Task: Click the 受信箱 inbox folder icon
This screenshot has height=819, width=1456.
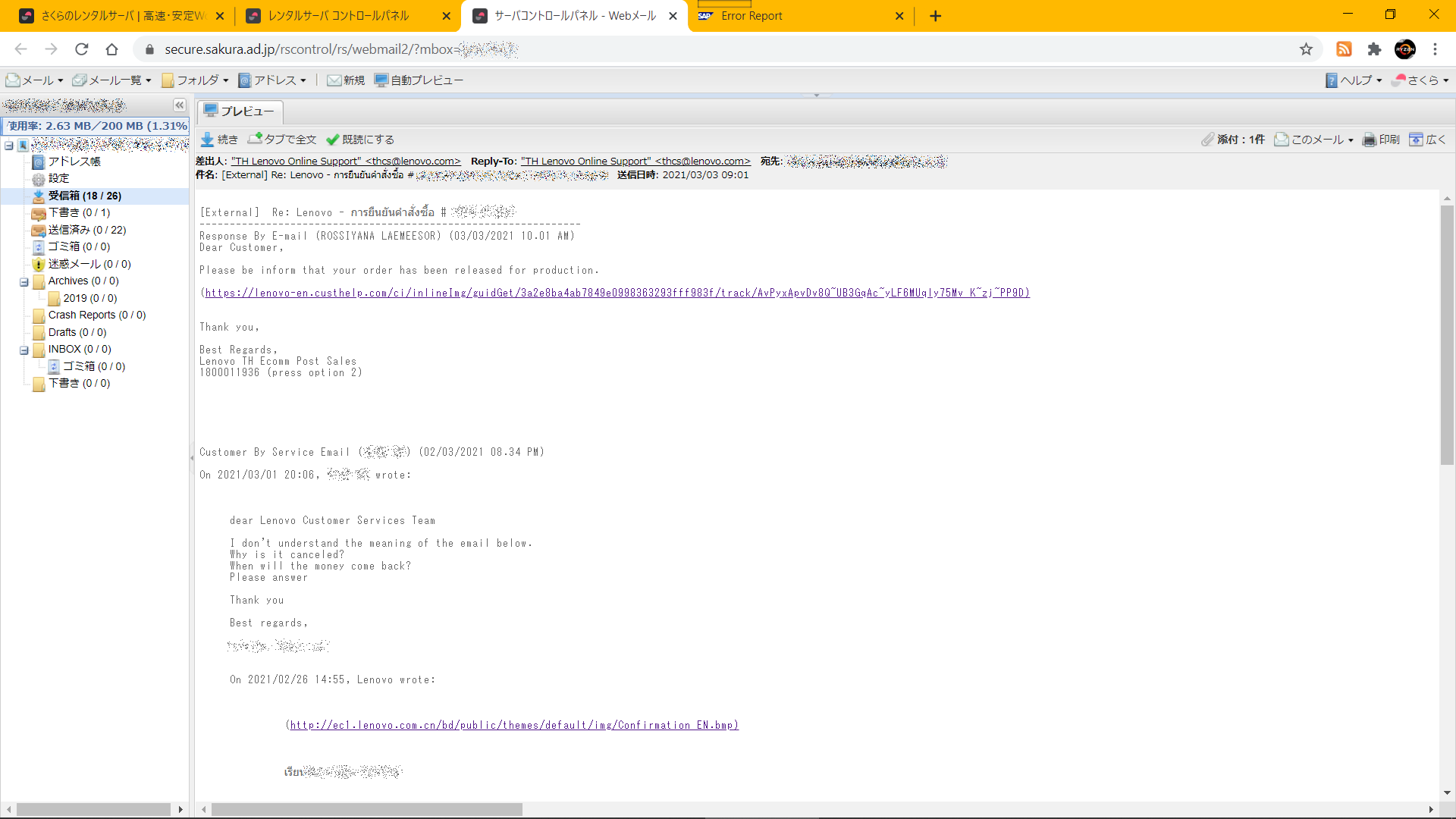Action: (39, 196)
